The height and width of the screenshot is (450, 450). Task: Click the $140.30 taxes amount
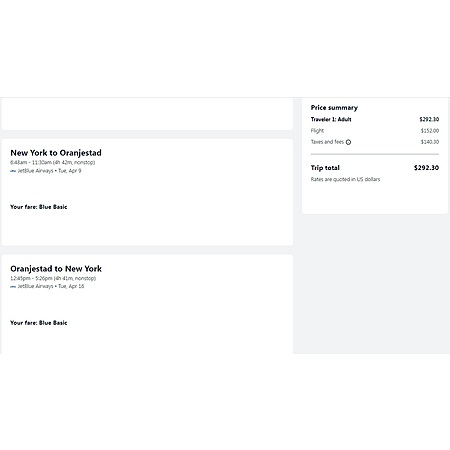point(430,142)
